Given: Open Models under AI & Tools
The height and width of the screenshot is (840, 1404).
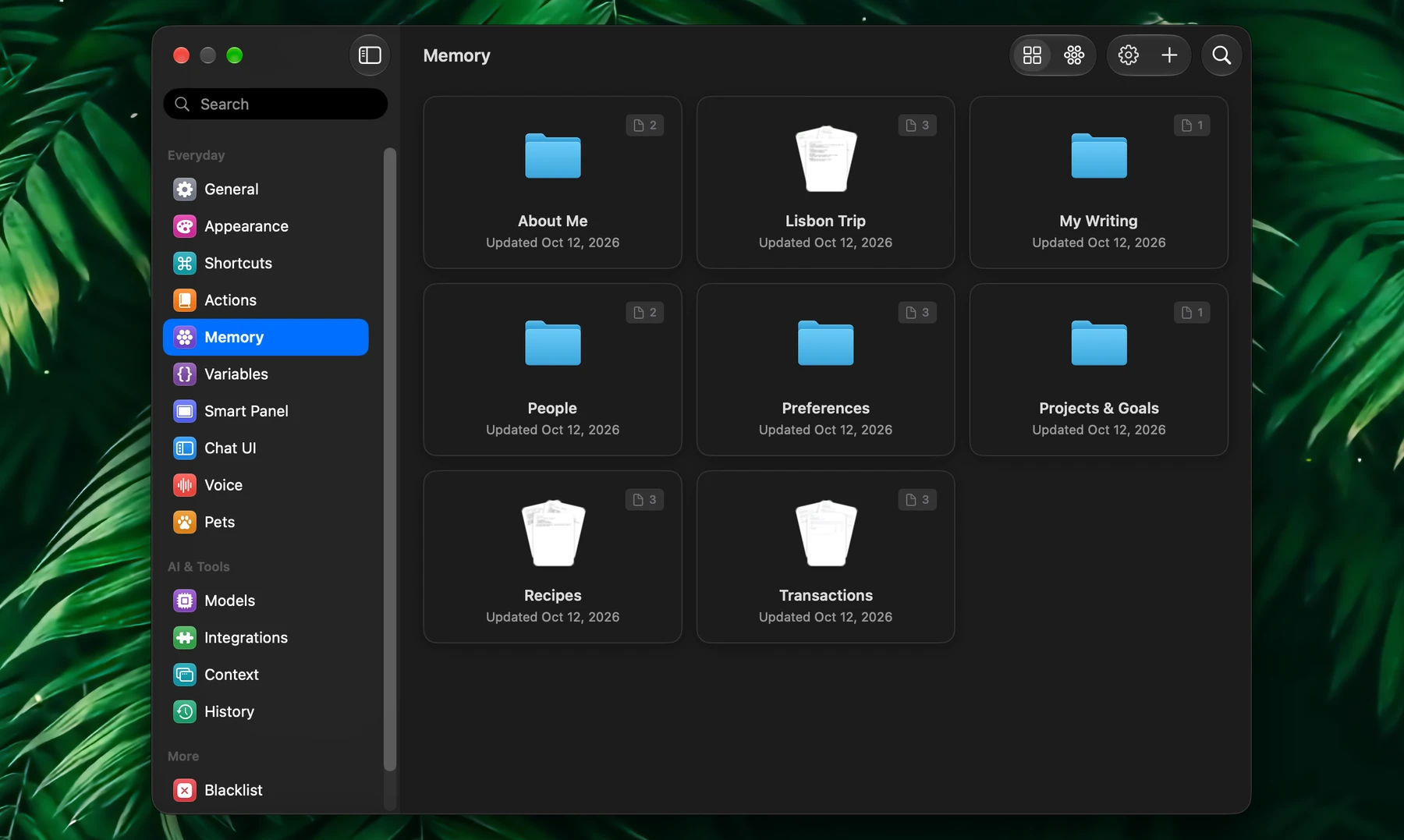Looking at the screenshot, I should (265, 601).
